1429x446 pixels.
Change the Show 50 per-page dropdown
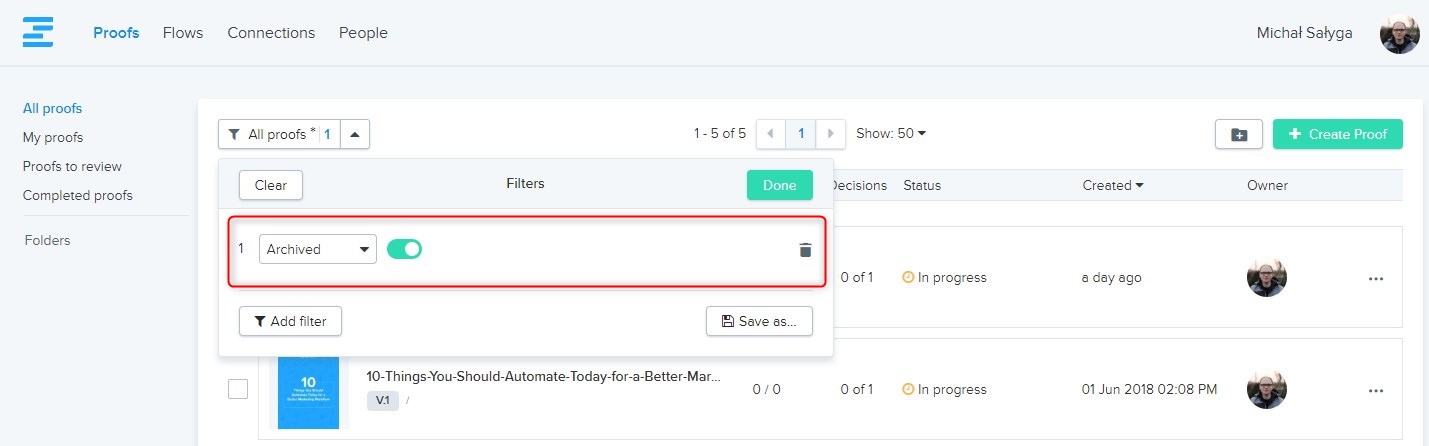(891, 134)
